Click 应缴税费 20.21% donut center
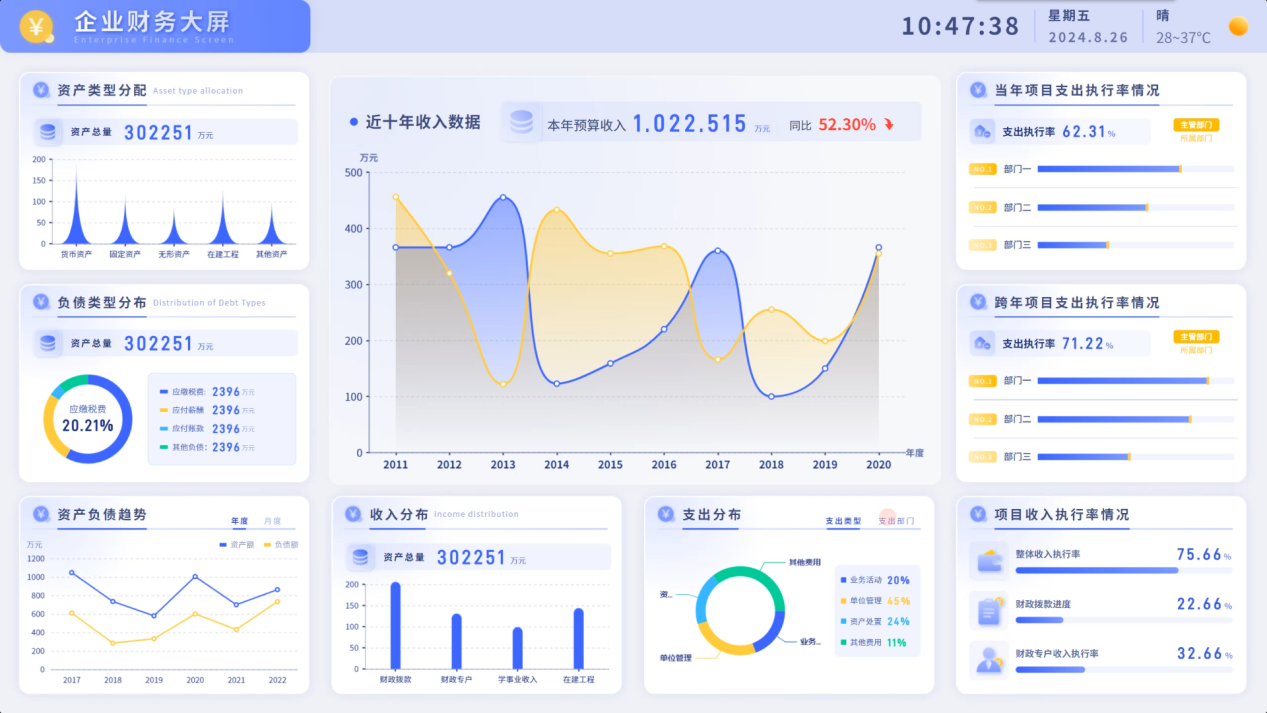This screenshot has width=1267, height=713. (x=87, y=418)
